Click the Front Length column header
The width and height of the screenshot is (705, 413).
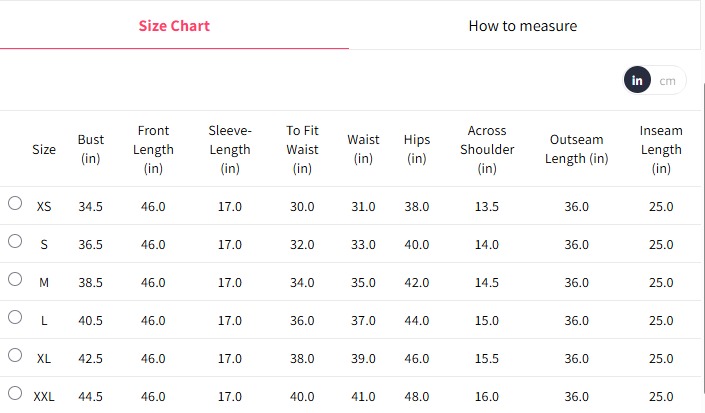[x=153, y=149]
